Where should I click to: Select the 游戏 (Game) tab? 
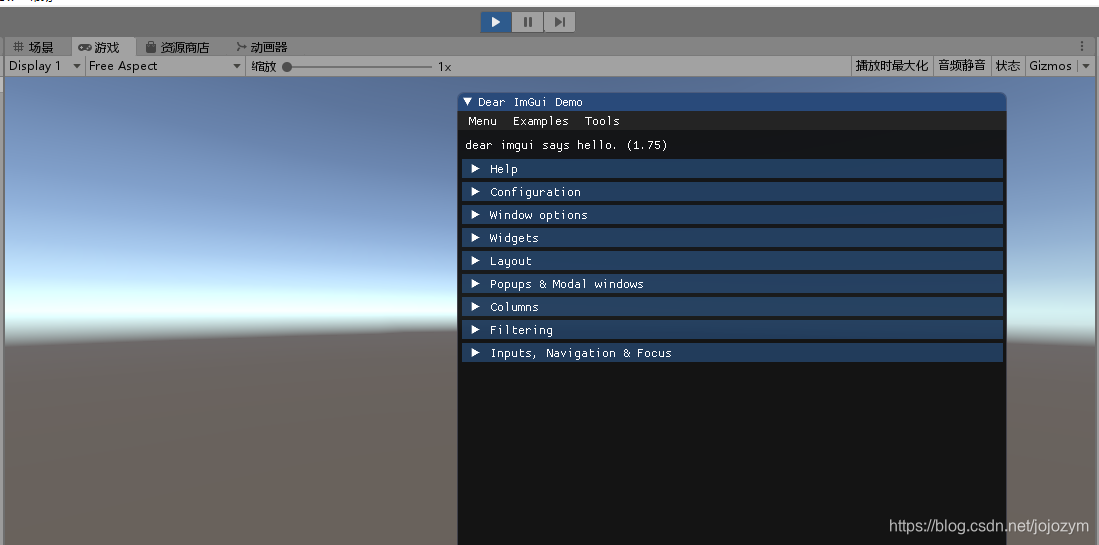point(99,47)
